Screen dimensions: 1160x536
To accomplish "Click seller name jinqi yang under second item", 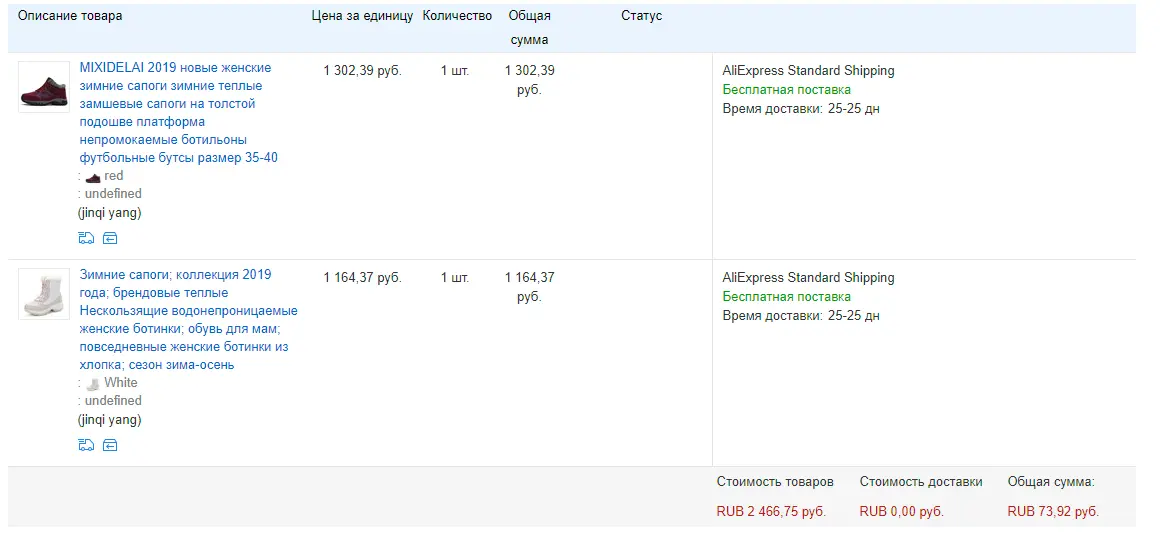I will pos(109,420).
